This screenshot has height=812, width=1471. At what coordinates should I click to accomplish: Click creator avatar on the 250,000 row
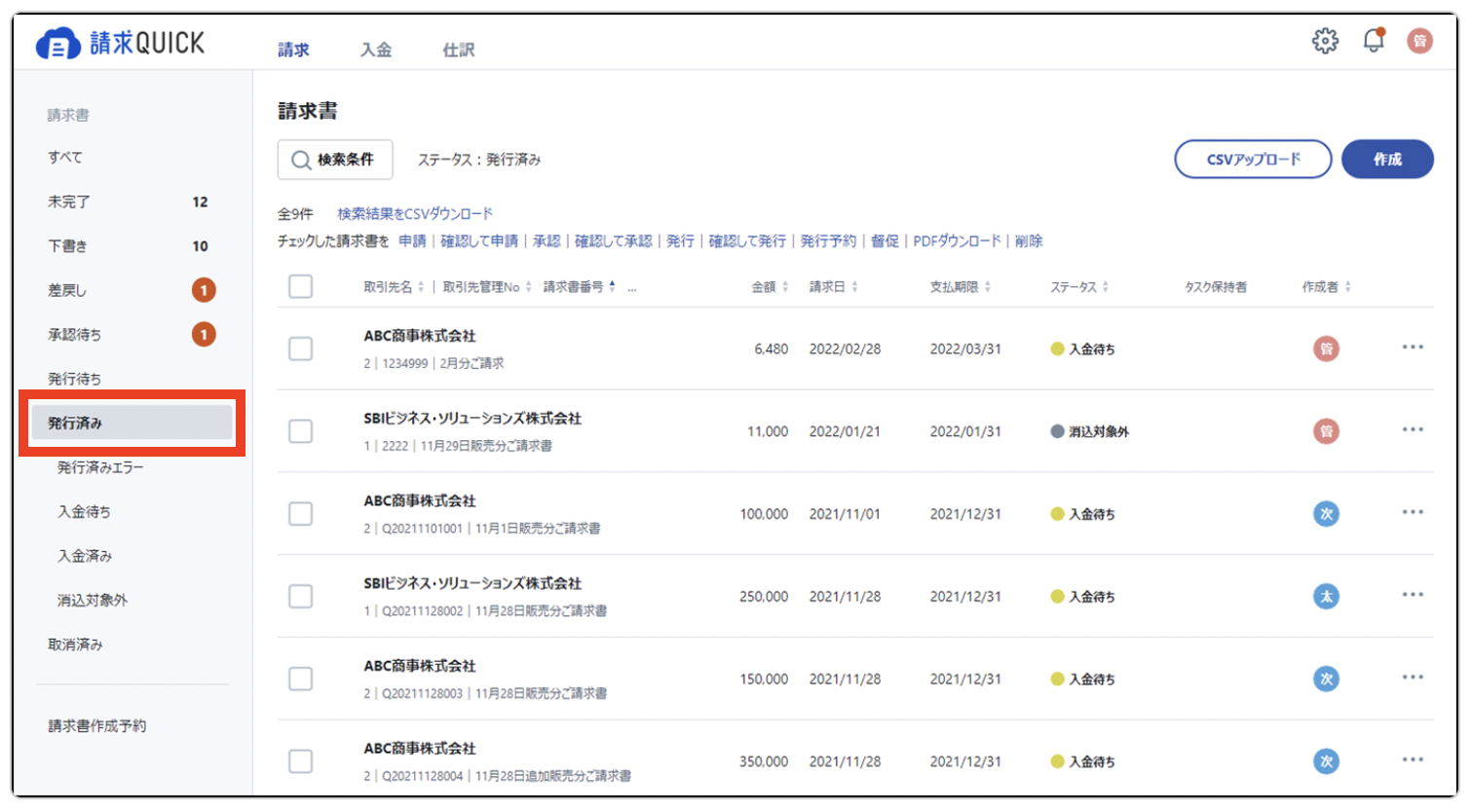click(1326, 596)
